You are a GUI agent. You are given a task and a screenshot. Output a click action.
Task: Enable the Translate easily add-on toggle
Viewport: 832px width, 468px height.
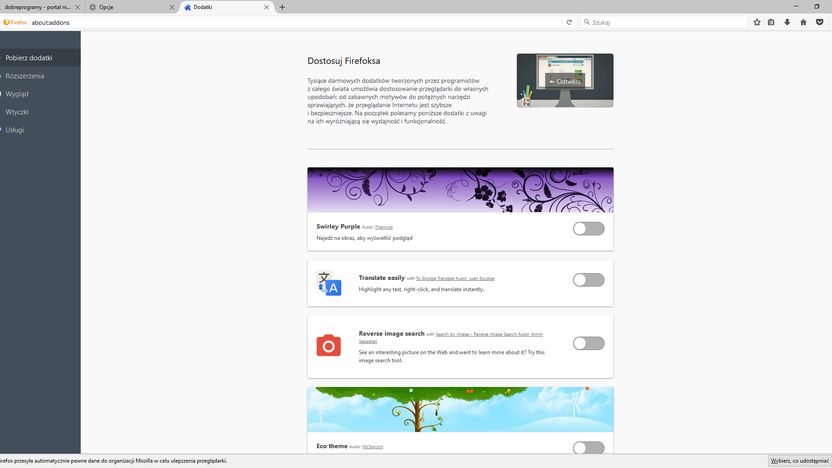[x=588, y=280]
